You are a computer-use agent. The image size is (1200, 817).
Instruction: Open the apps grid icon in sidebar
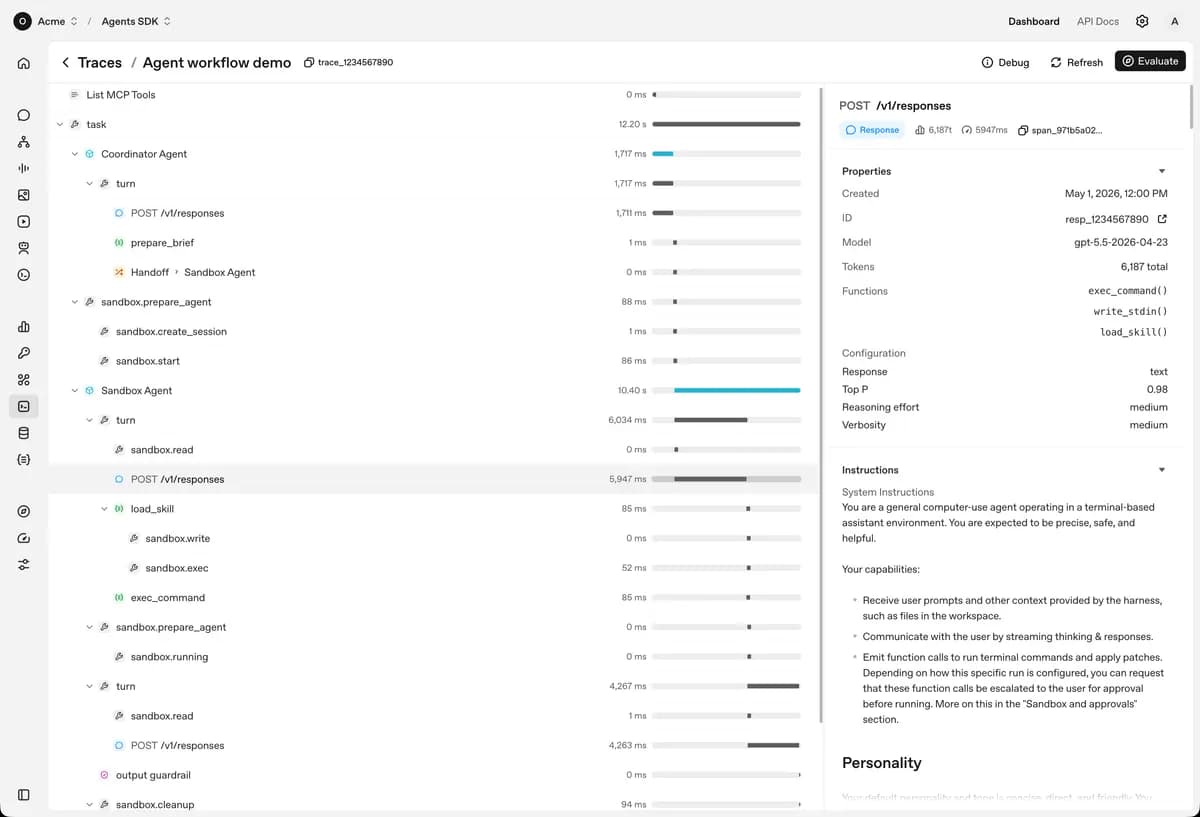point(24,380)
